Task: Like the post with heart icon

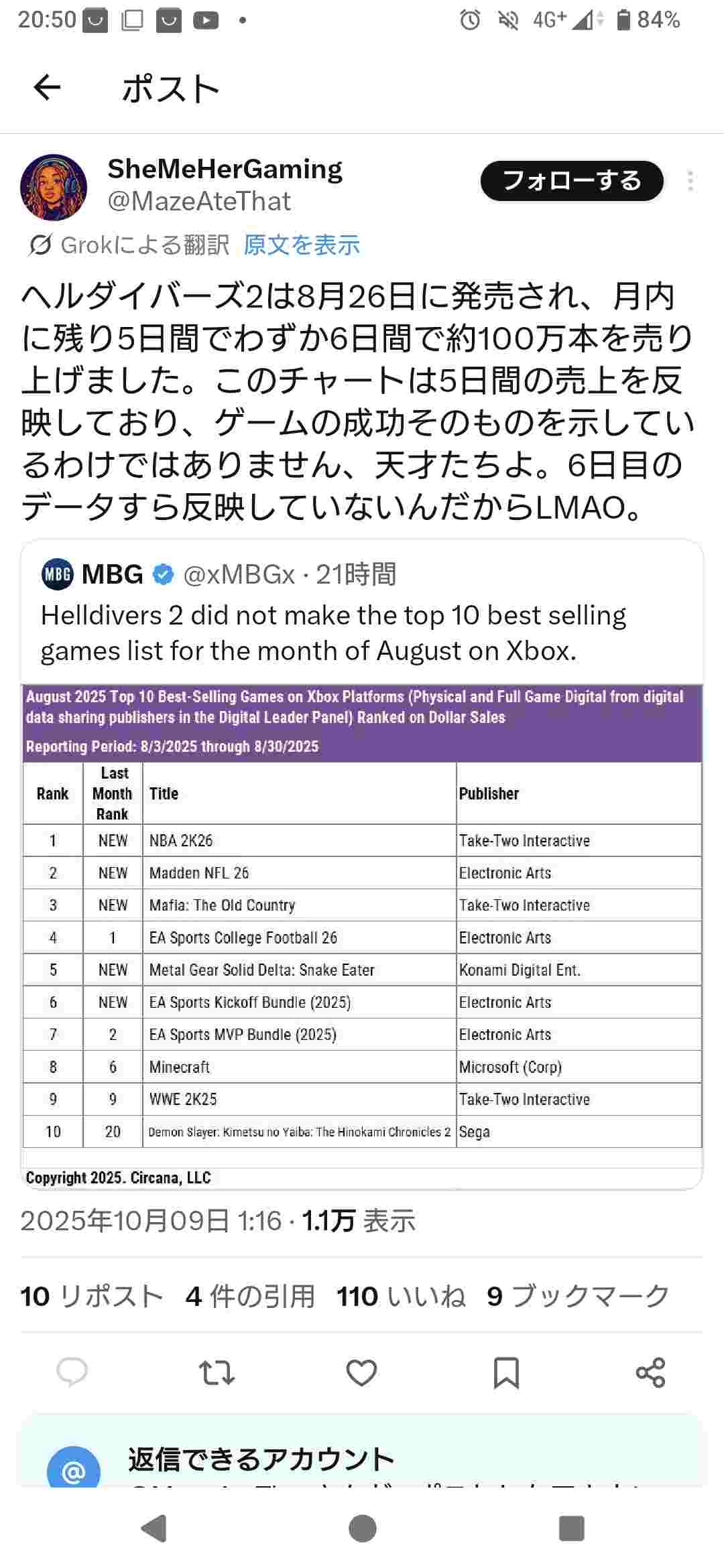Action: click(x=361, y=1372)
